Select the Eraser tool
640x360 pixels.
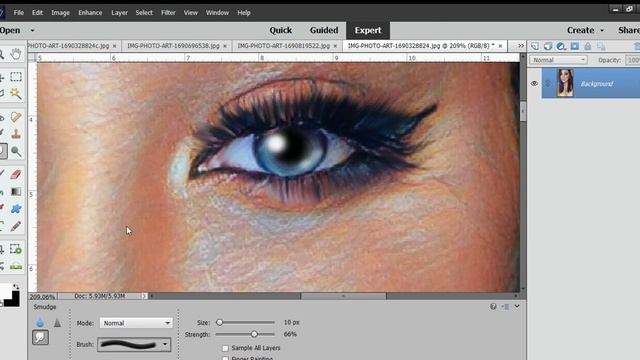click(16, 174)
